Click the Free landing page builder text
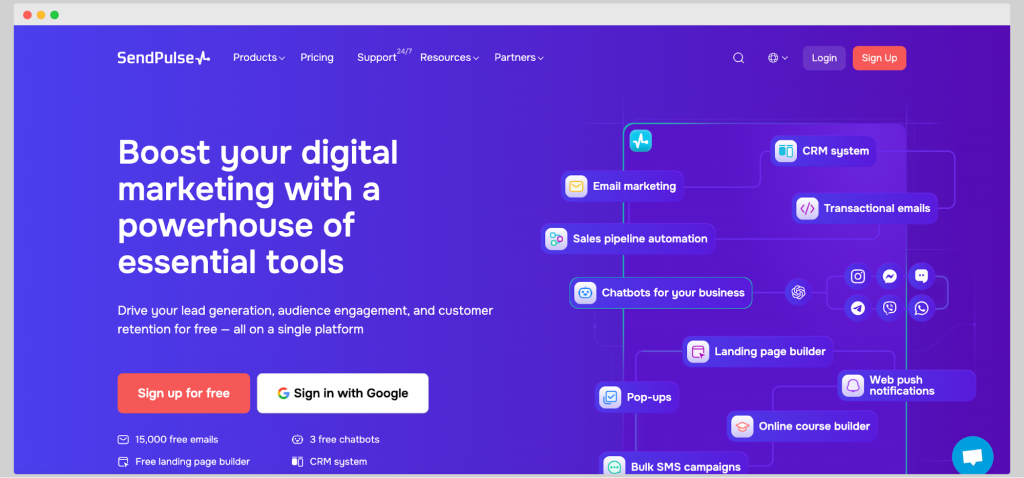Viewport: 1024px width, 478px height. pyautogui.click(x=193, y=462)
